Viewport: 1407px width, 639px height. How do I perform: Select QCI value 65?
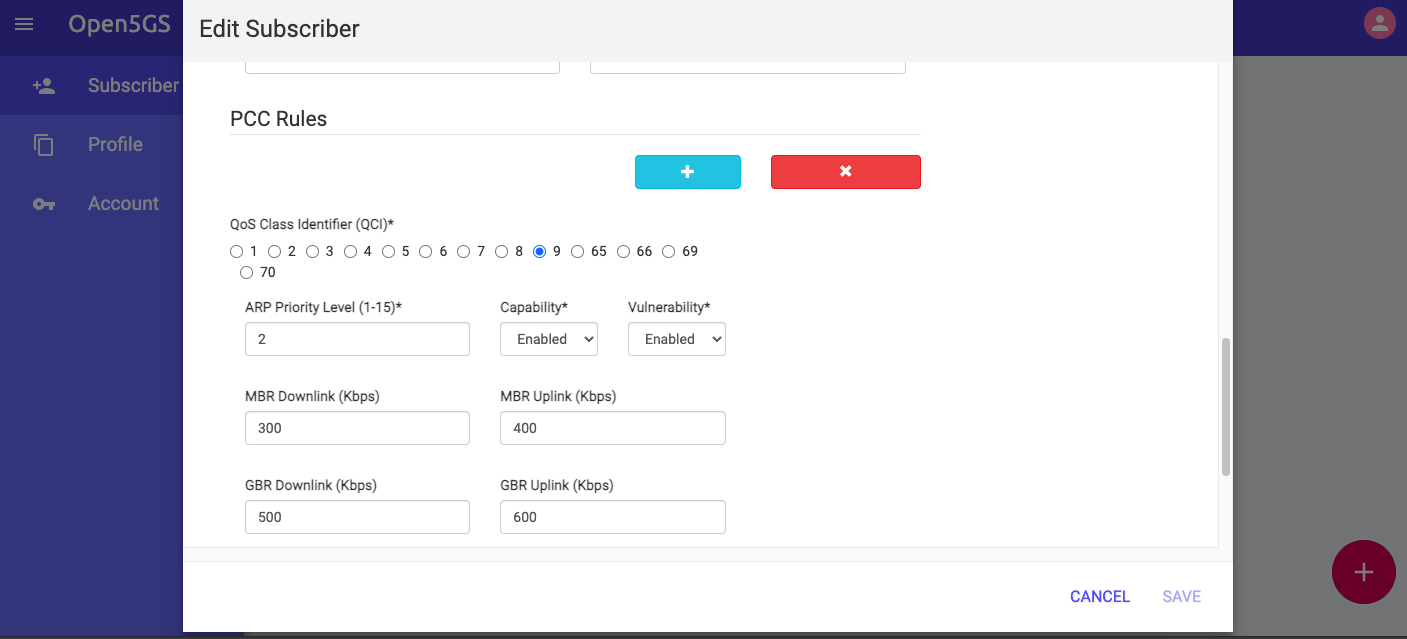point(577,251)
